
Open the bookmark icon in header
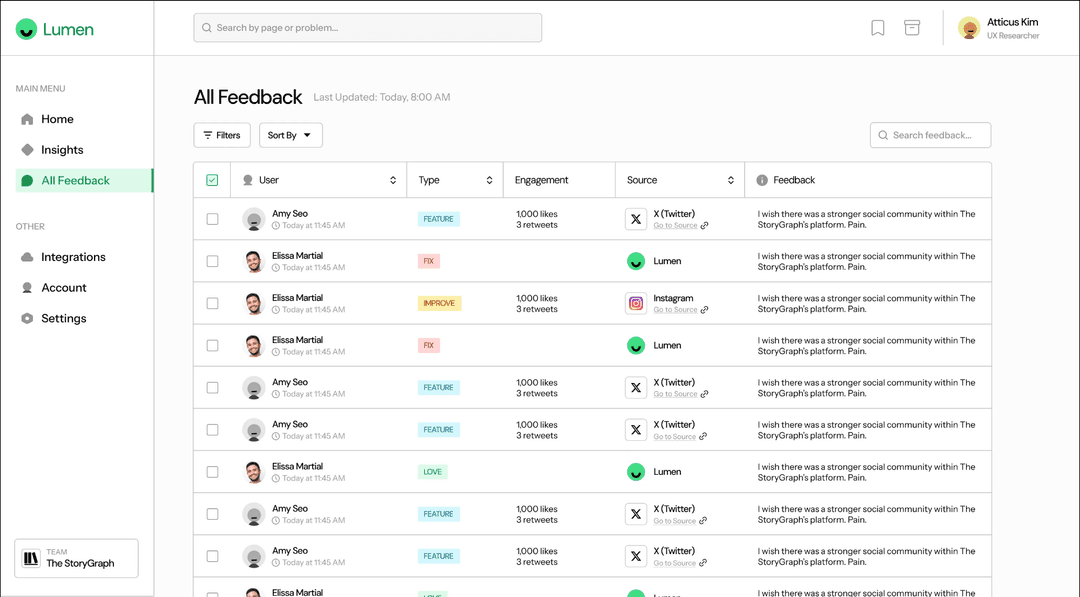(x=877, y=28)
